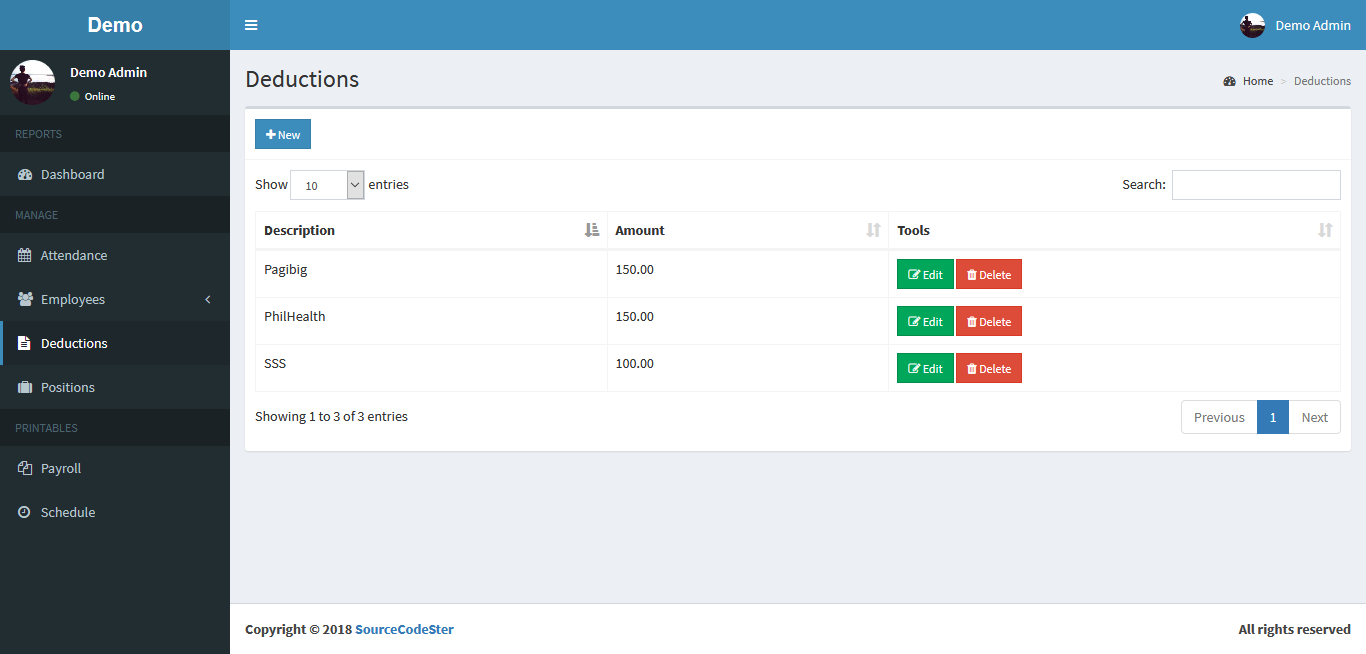1366x654 pixels.
Task: Open the Positions menu item
Action: [x=115, y=387]
